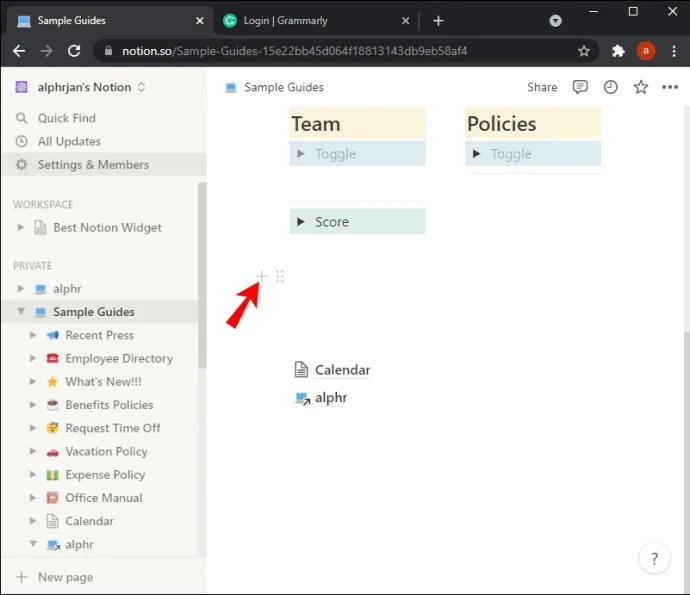690x595 pixels.
Task: Open the page comments icon
Action: coord(580,87)
